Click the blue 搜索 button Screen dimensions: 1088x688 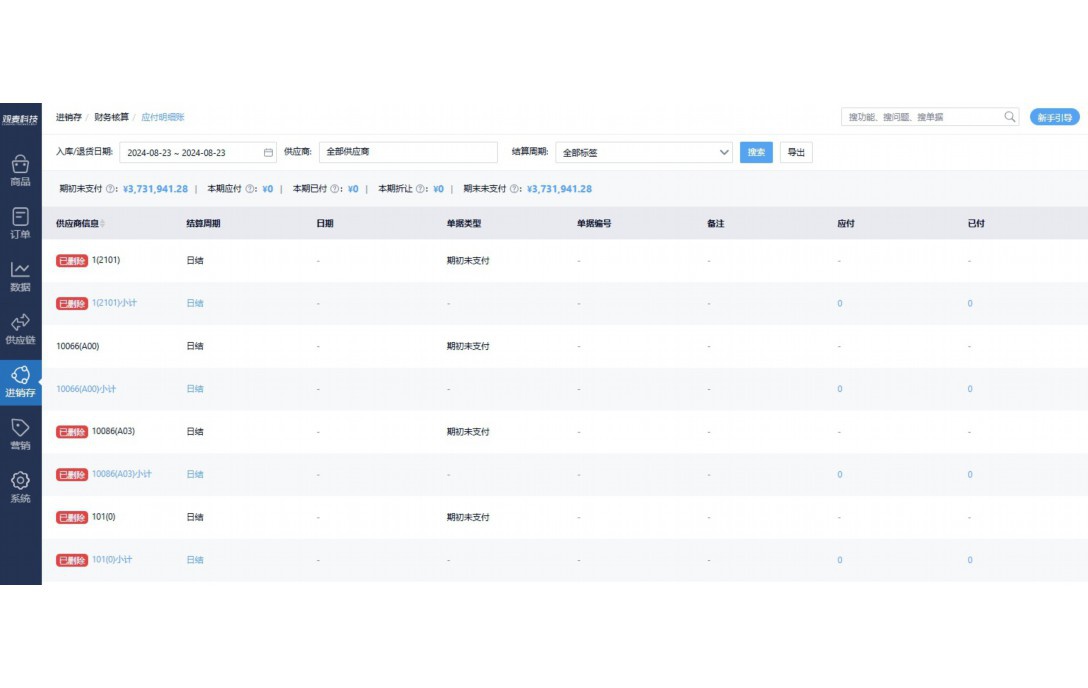[756, 153]
